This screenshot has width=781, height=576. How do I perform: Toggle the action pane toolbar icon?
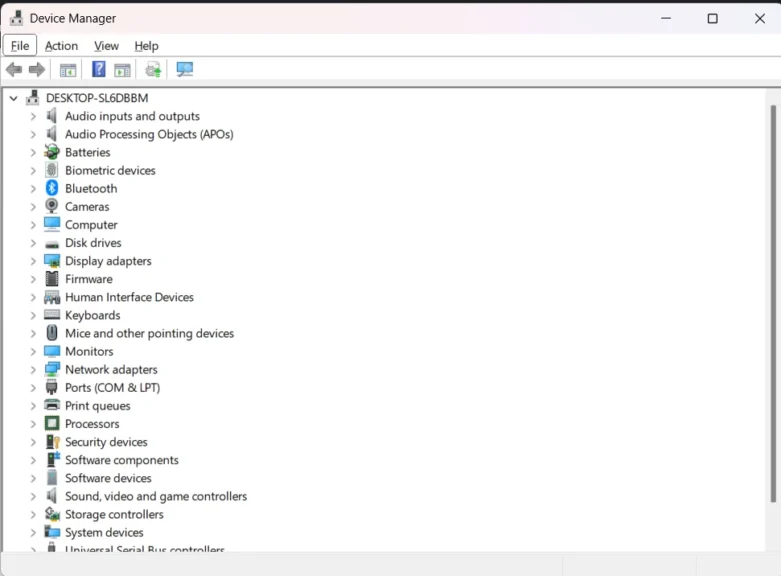click(122, 70)
